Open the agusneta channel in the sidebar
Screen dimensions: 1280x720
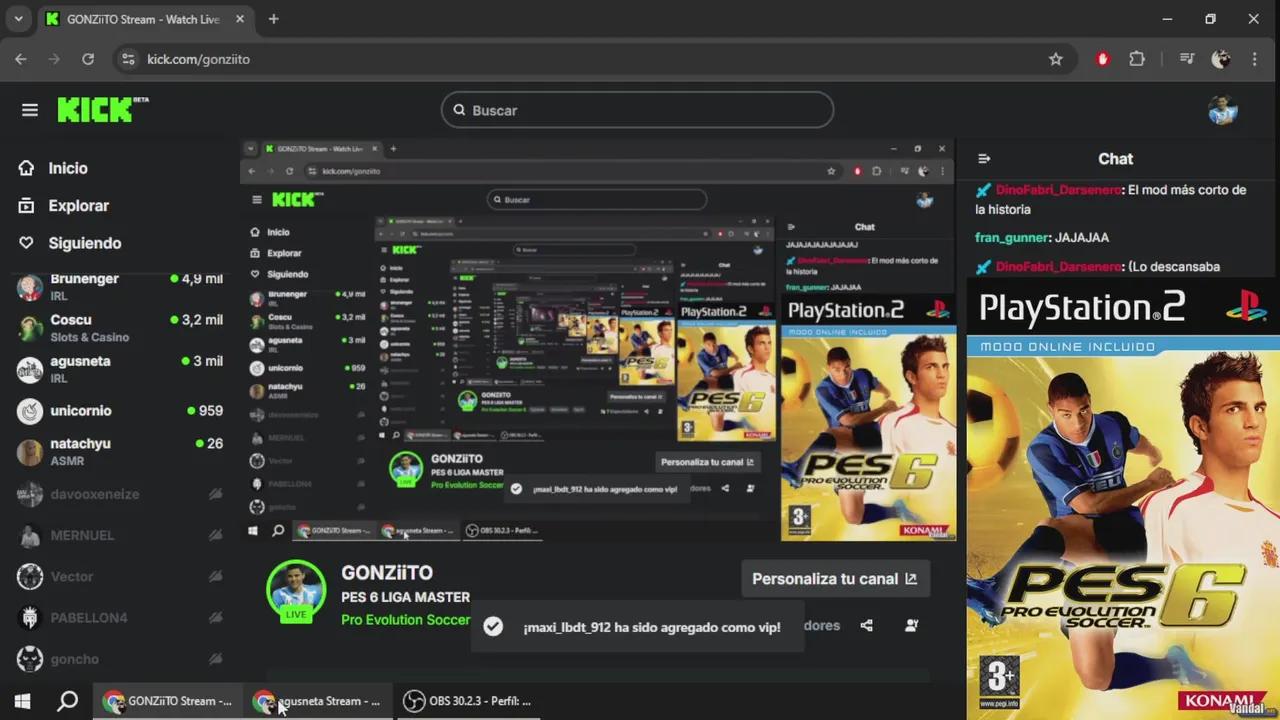pyautogui.click(x=120, y=369)
